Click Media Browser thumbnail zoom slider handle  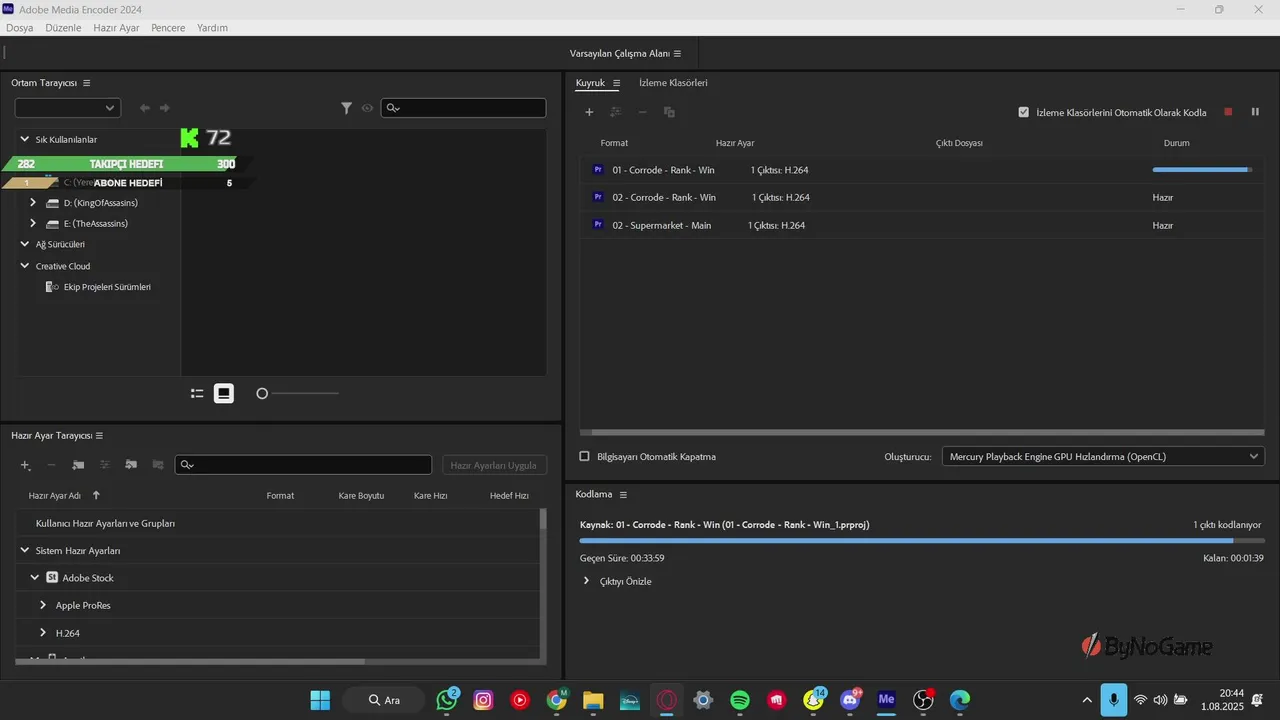click(262, 394)
